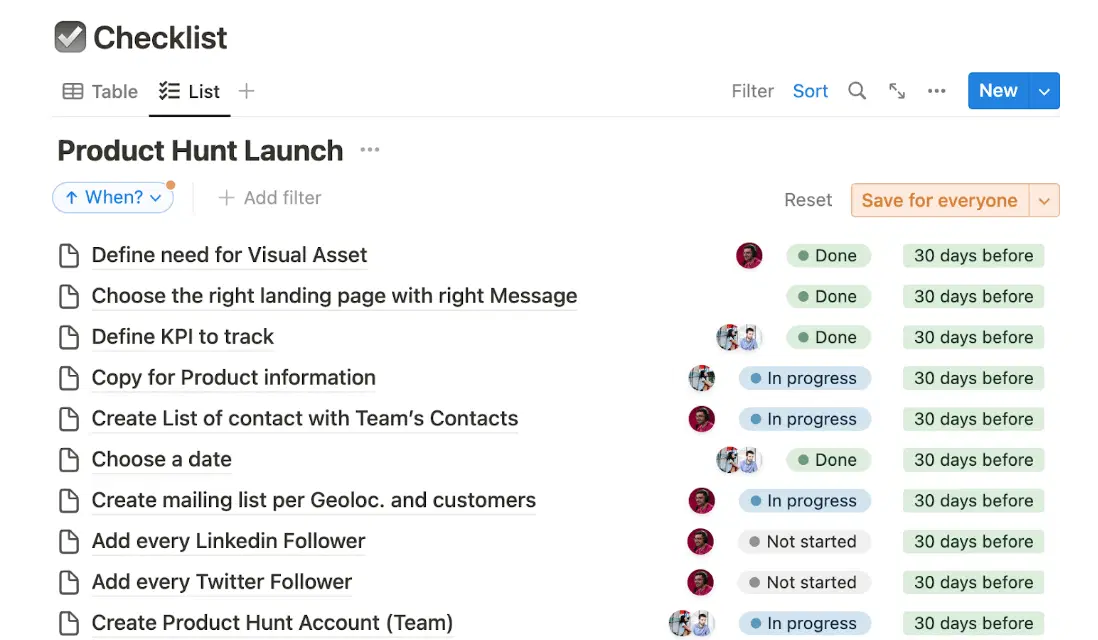This screenshot has height=640, width=1098.
Task: Click Add filter option
Action: [270, 198]
